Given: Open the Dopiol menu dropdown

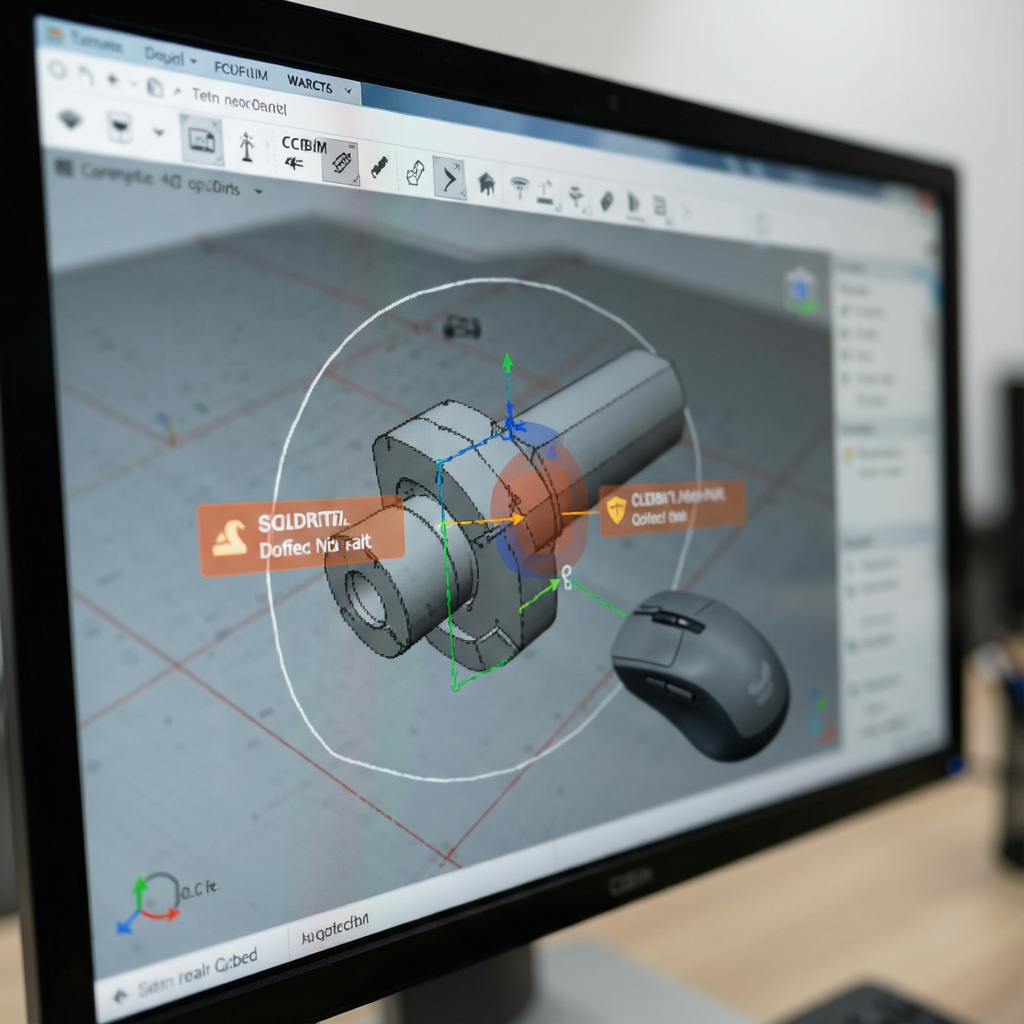Looking at the screenshot, I should coord(170,57).
